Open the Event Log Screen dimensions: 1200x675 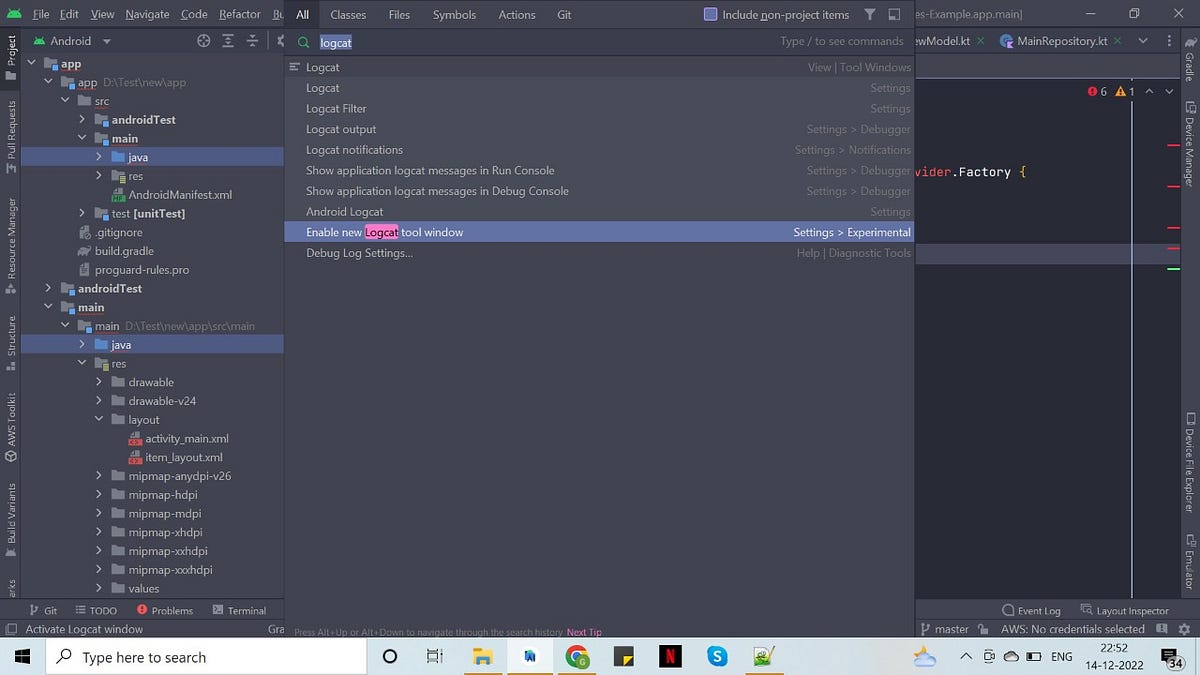(1031, 610)
